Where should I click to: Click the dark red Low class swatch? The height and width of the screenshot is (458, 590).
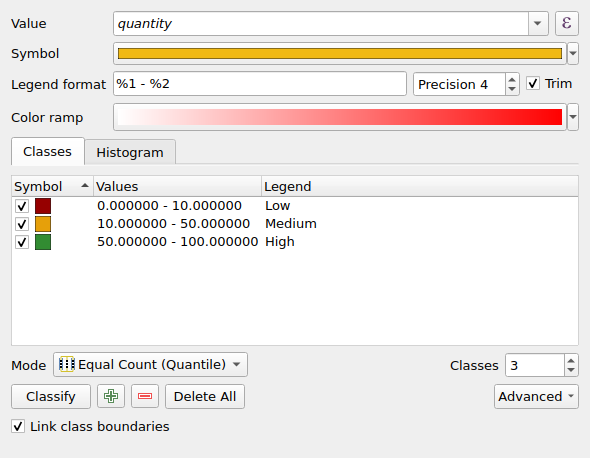(x=43, y=206)
